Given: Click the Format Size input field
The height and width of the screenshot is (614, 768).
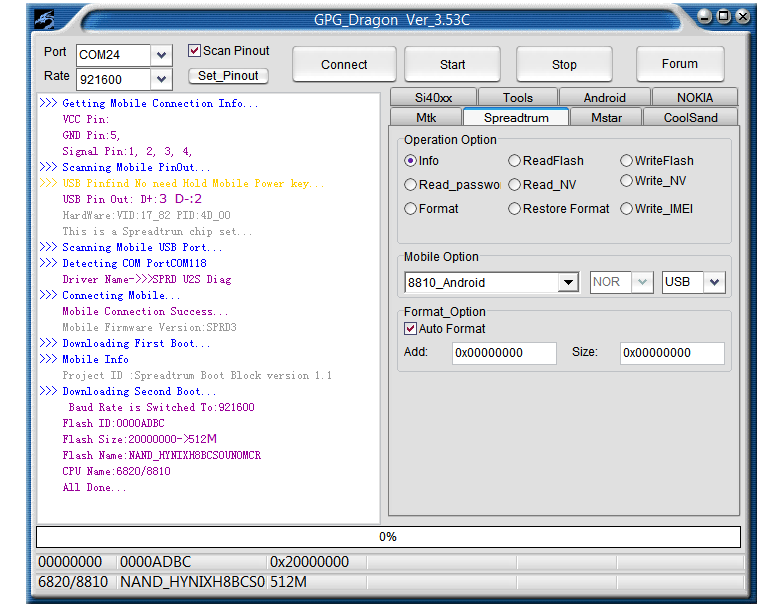Looking at the screenshot, I should (x=671, y=353).
